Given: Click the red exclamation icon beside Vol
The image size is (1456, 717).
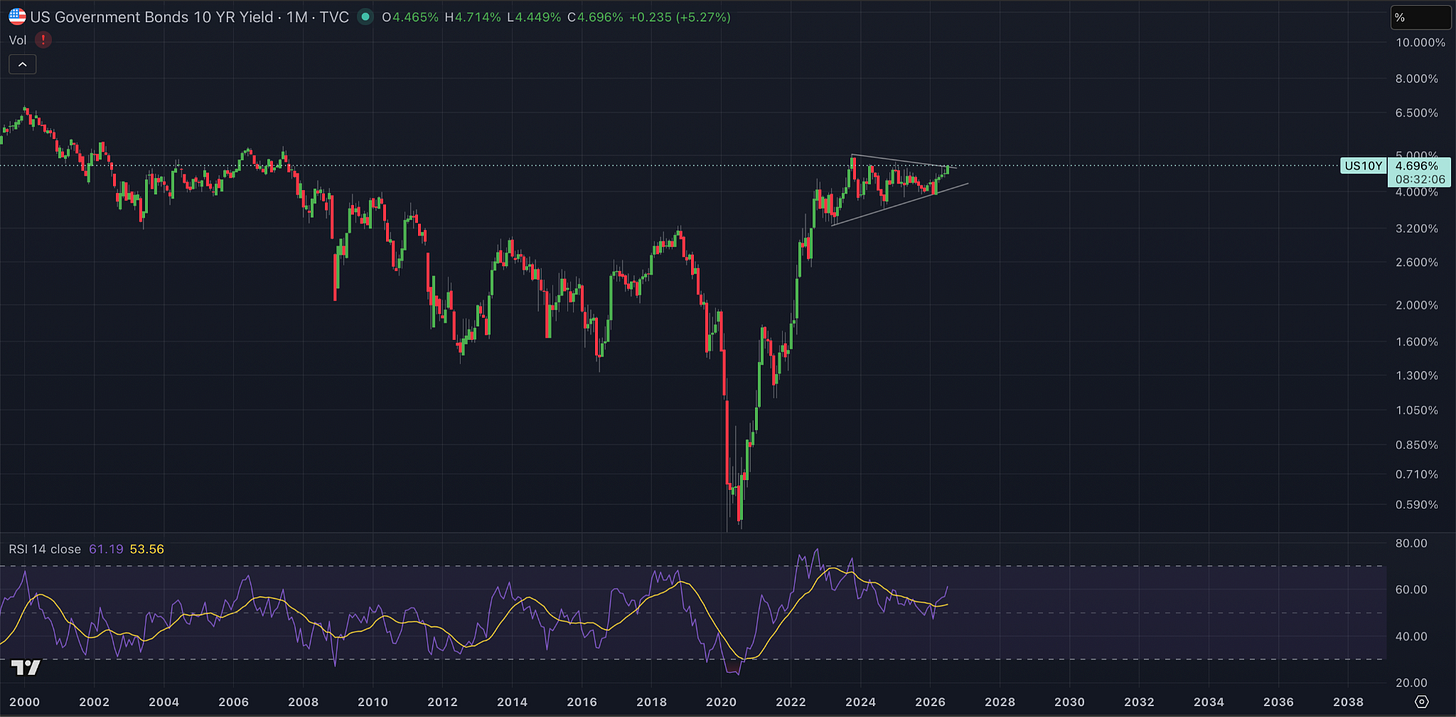Looking at the screenshot, I should (43, 40).
